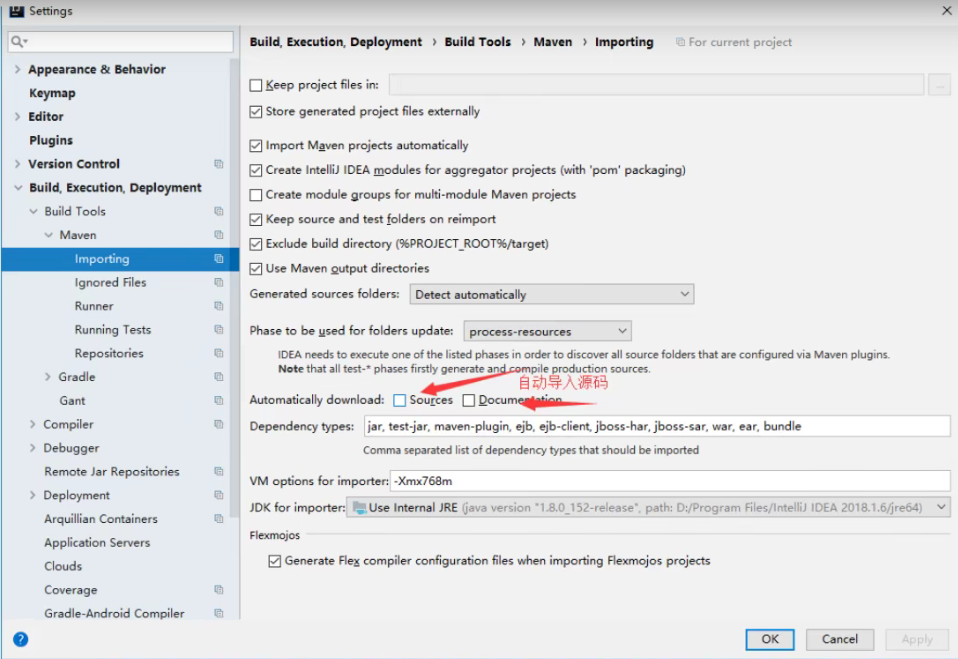
Task: Click project-level icon next to Arquillian Containers
Action: tap(218, 519)
